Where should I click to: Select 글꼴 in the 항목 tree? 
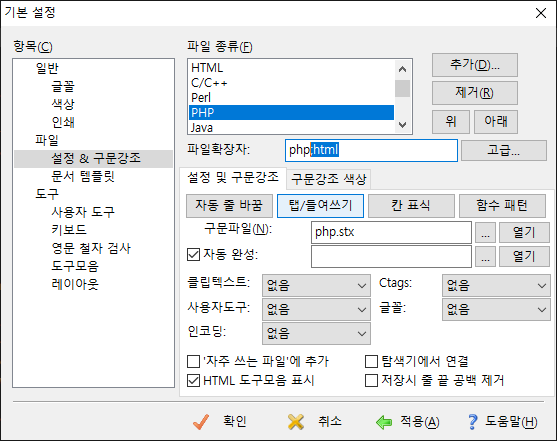63,86
